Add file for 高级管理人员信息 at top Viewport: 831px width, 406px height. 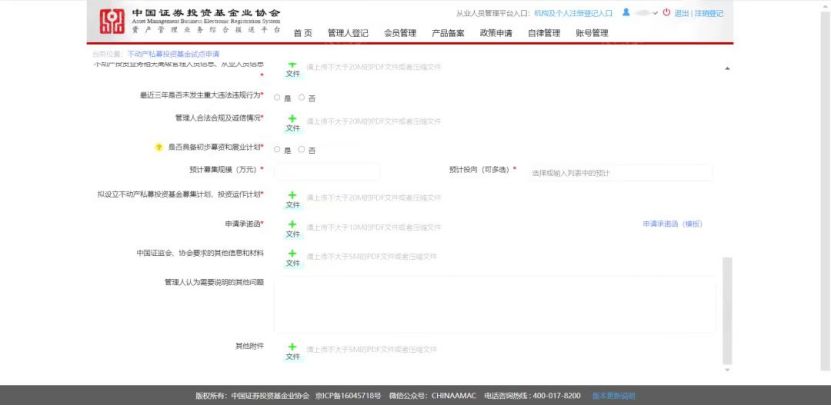293,70
